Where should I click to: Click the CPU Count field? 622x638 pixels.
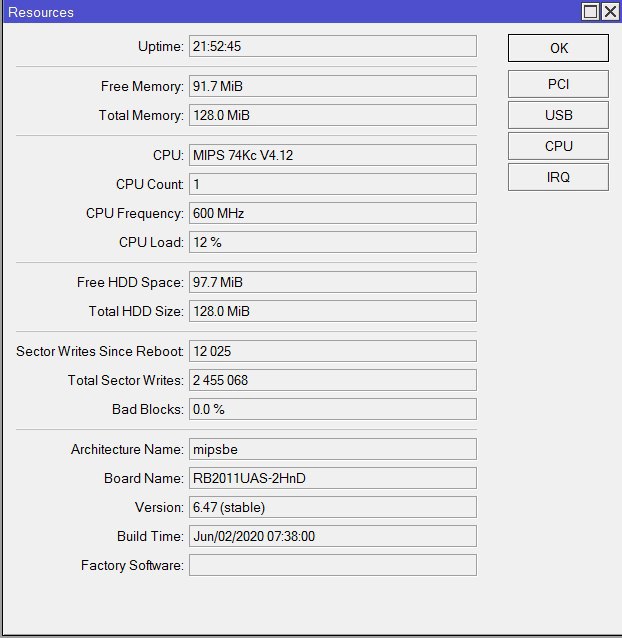click(x=333, y=184)
